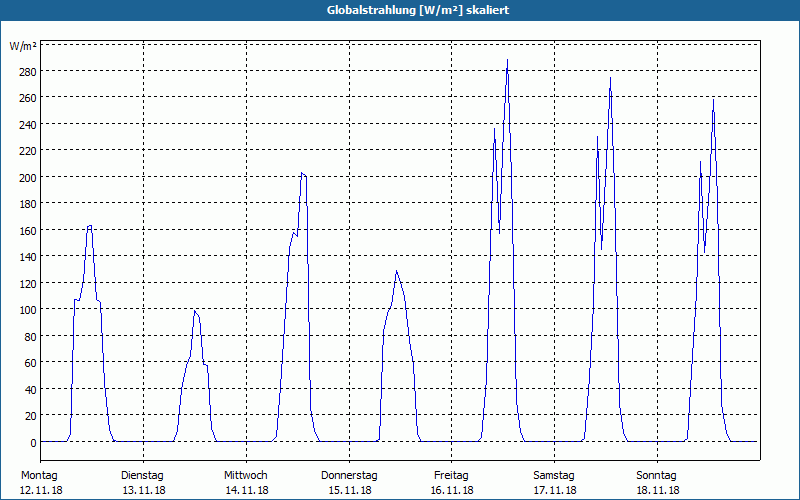The height and width of the screenshot is (500, 800).
Task: Click the 120 y-axis value
Action: tap(28, 284)
